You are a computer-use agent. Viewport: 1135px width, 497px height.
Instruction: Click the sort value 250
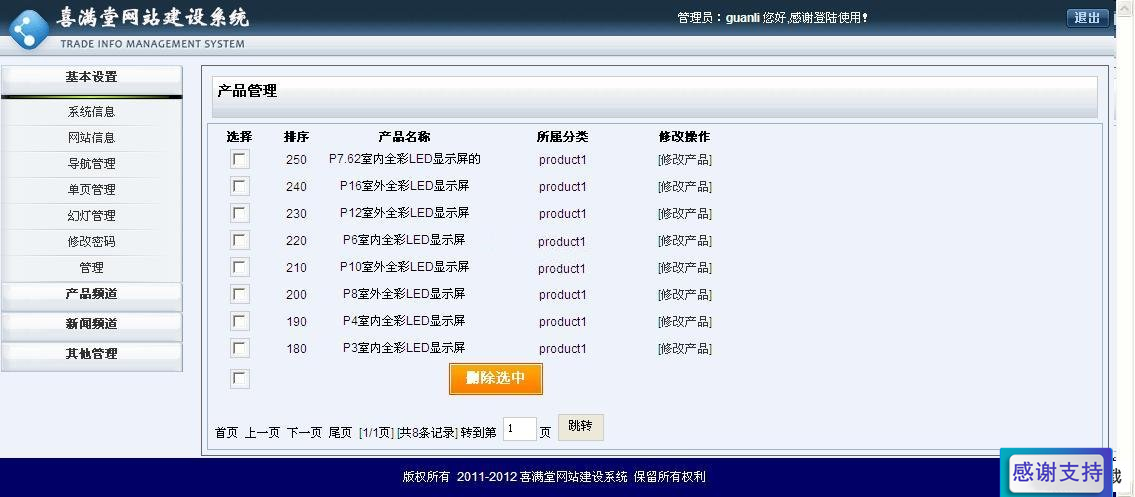(296, 160)
